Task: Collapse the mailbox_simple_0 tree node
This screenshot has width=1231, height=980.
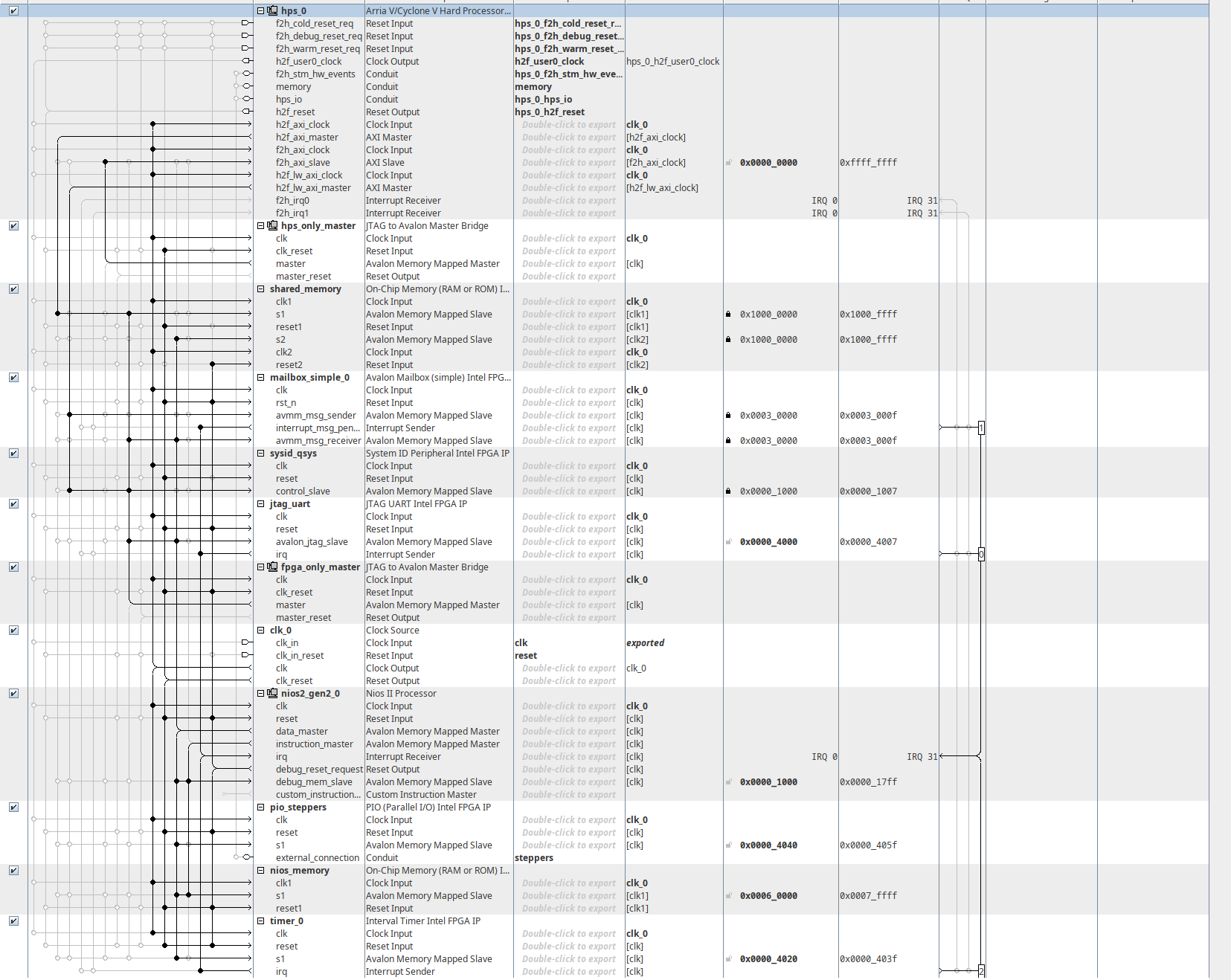Action: click(x=261, y=378)
